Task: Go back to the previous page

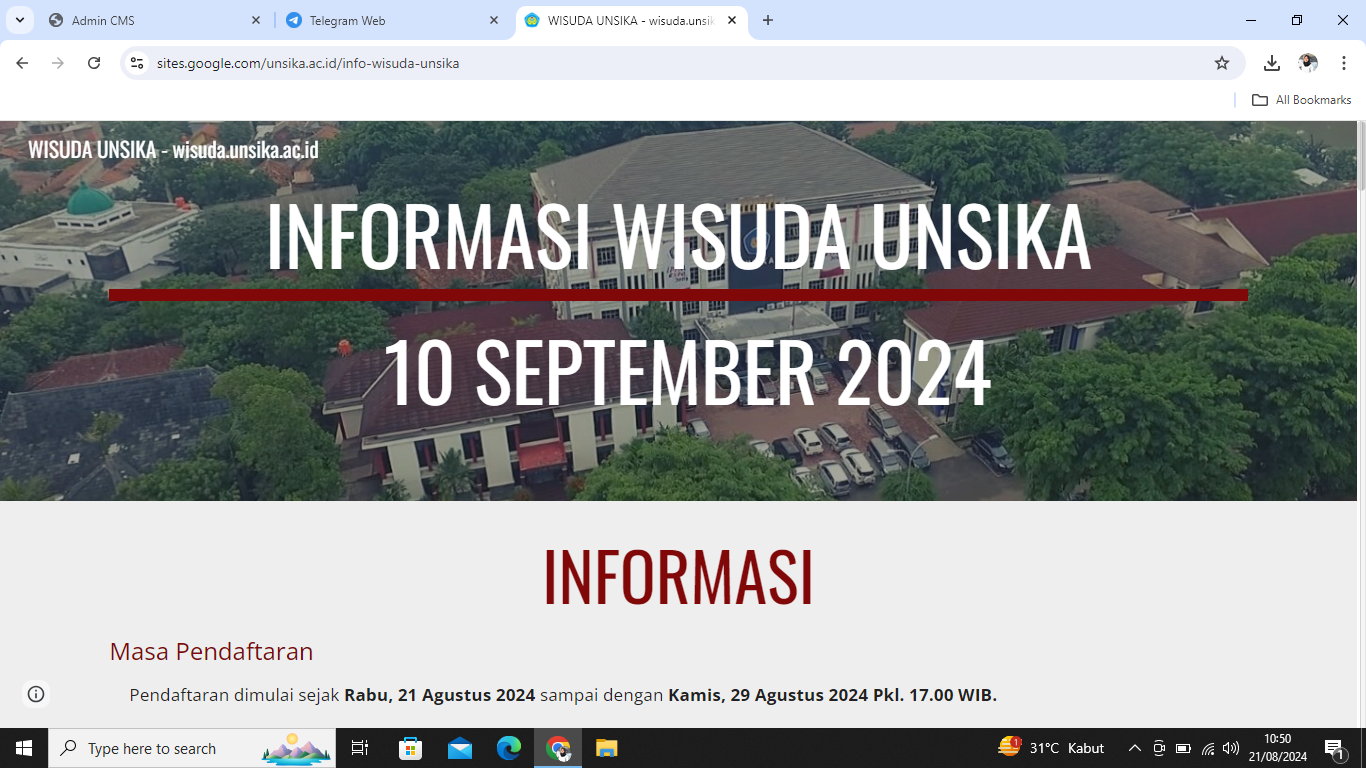Action: (22, 63)
